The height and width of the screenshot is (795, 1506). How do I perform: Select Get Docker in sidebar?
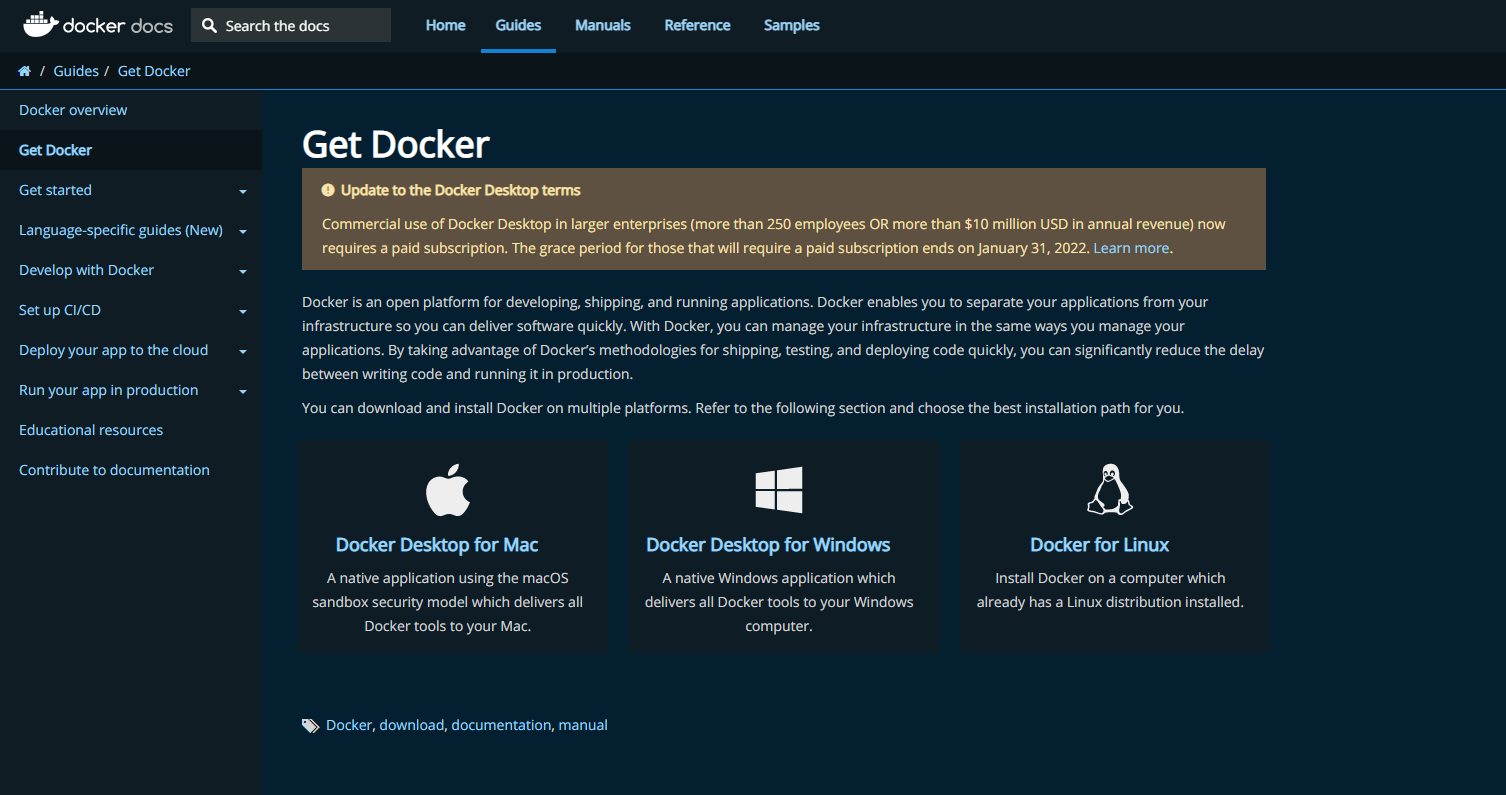55,150
